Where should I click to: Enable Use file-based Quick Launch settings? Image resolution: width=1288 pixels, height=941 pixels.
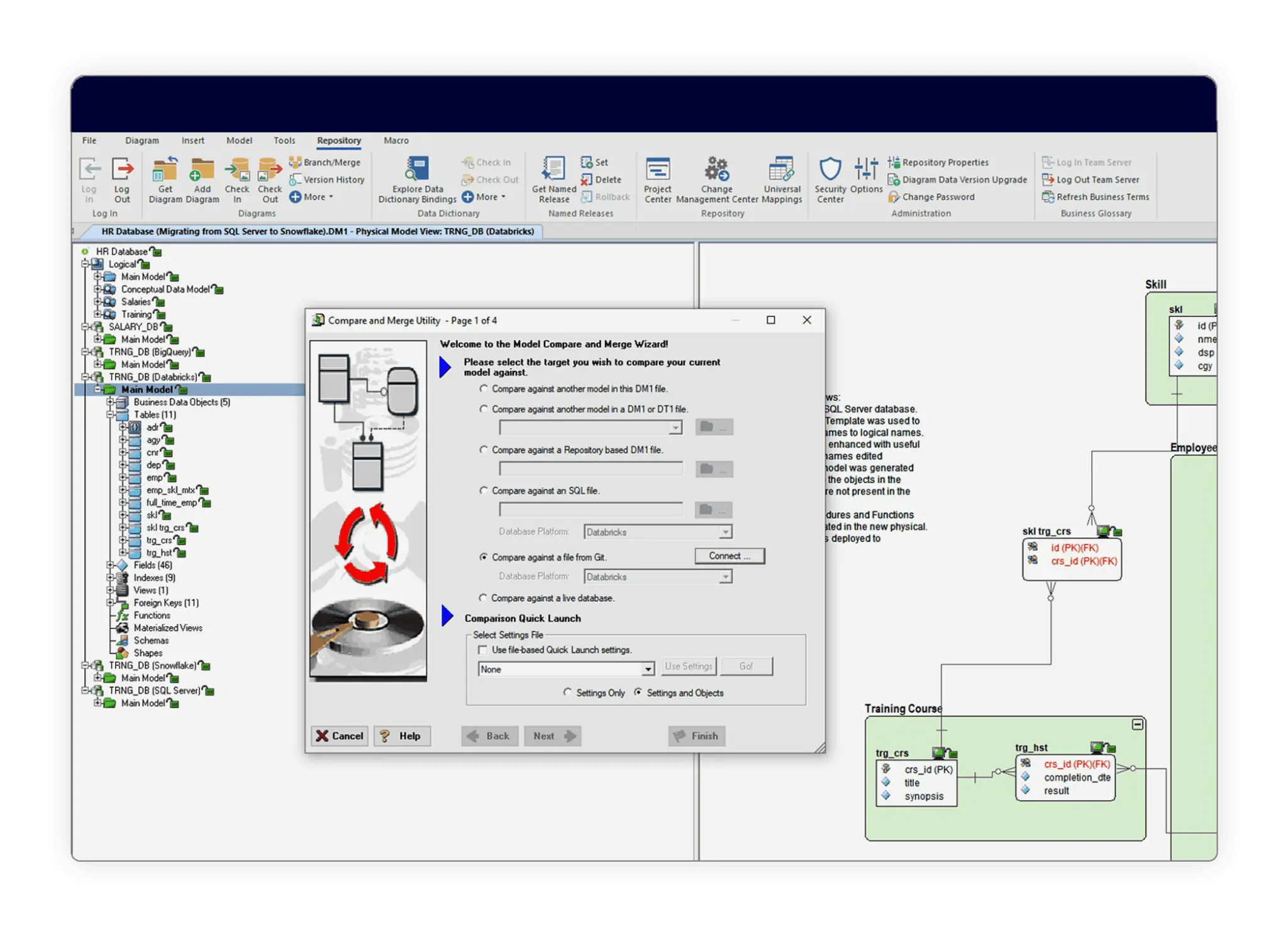click(x=482, y=650)
